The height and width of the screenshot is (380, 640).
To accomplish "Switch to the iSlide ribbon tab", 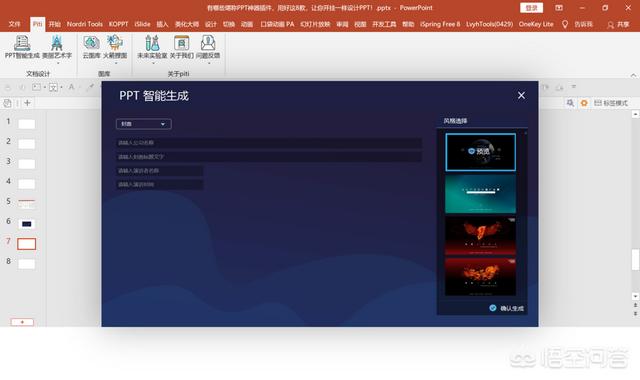I will tap(142, 24).
